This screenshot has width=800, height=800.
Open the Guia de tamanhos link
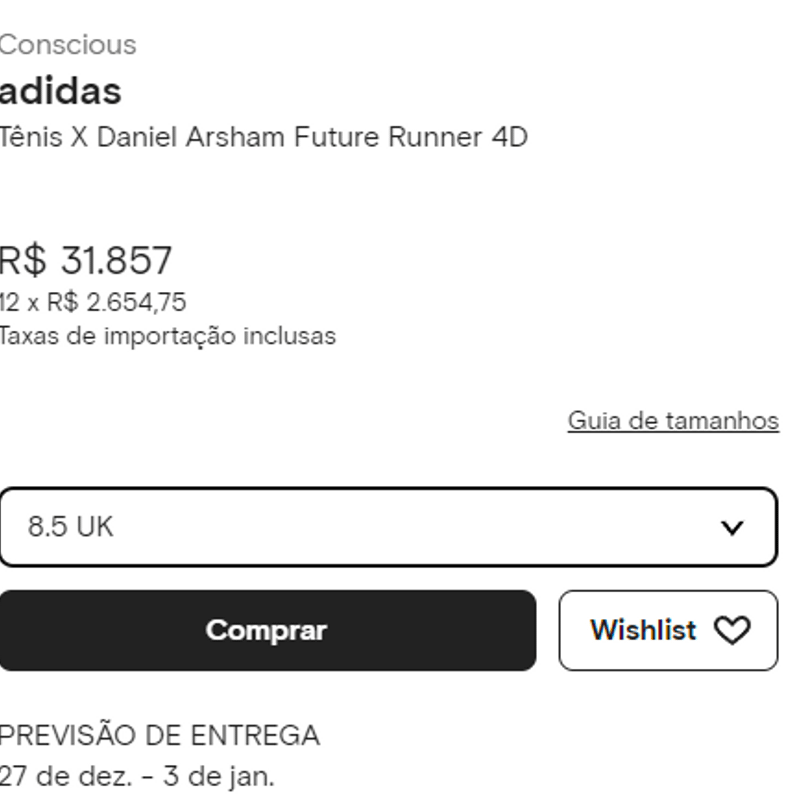pyautogui.click(x=673, y=421)
